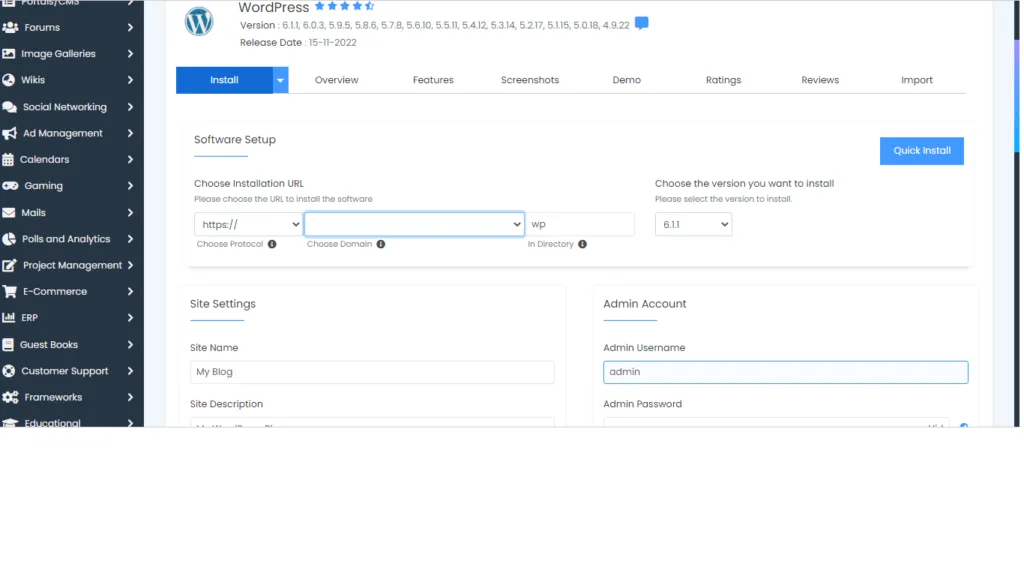Open the 6.1.1 version dropdown

click(694, 225)
